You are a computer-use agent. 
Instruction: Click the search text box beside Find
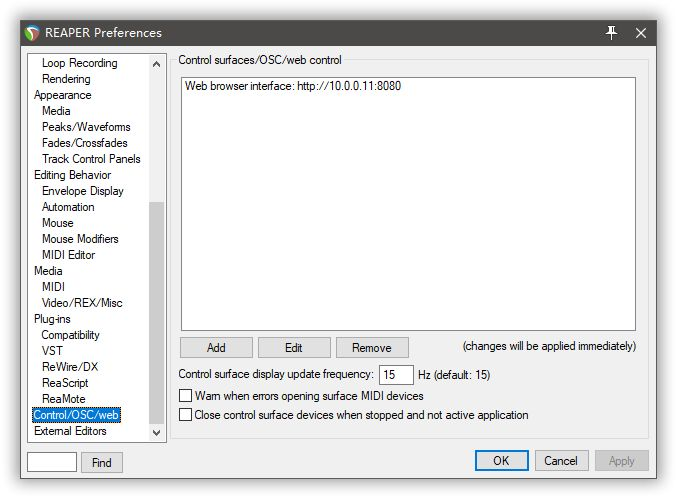coord(52,462)
